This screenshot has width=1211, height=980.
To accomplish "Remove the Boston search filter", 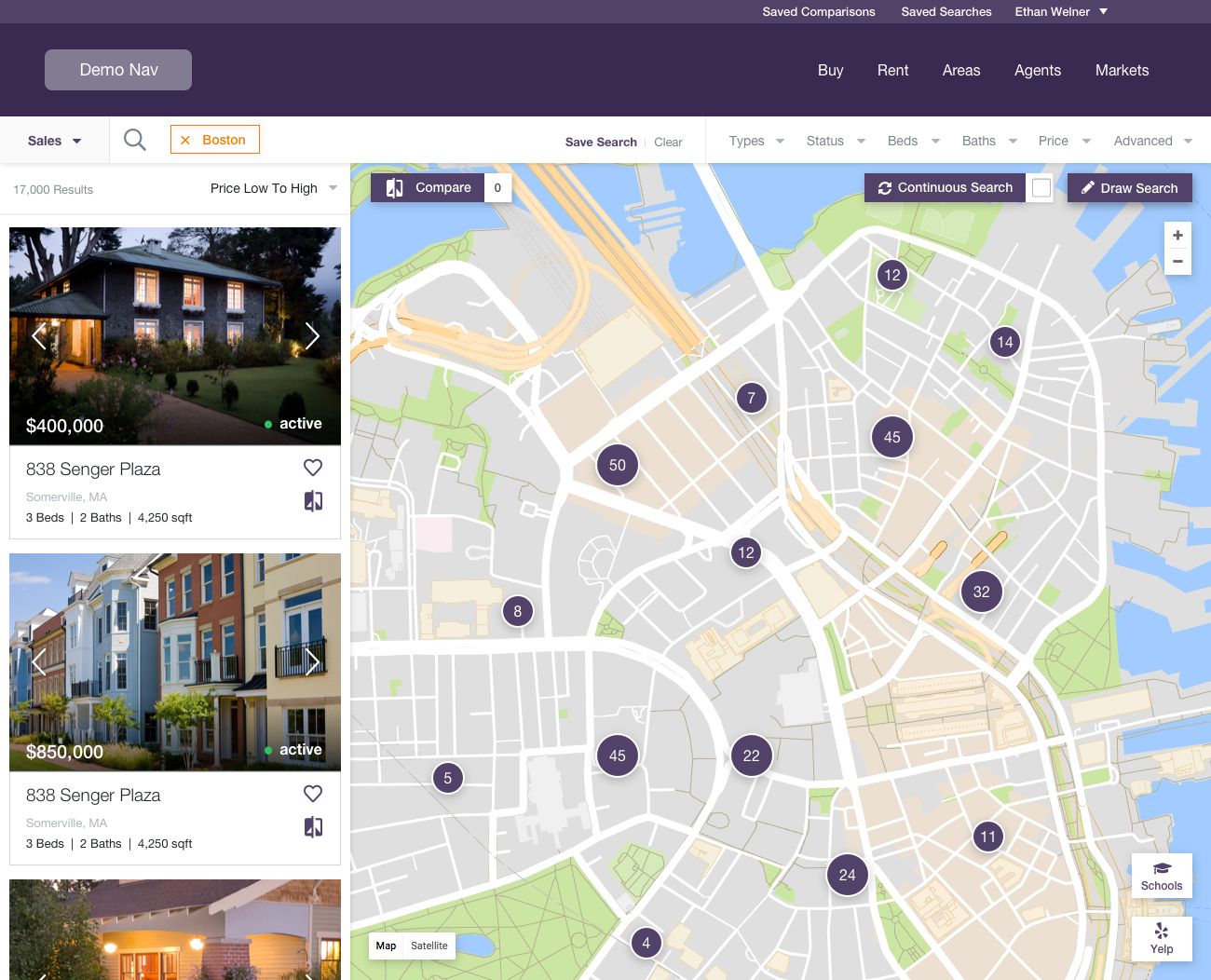I will [x=185, y=140].
